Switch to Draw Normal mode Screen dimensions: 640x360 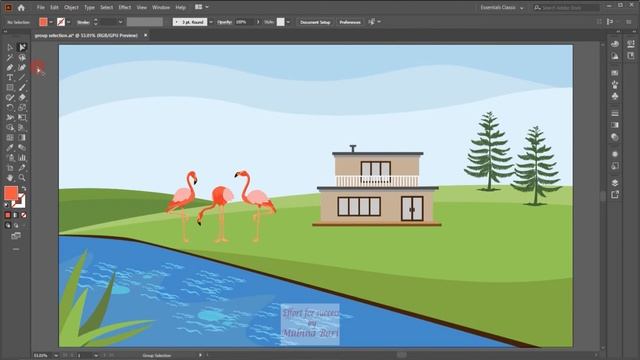(x=8, y=225)
